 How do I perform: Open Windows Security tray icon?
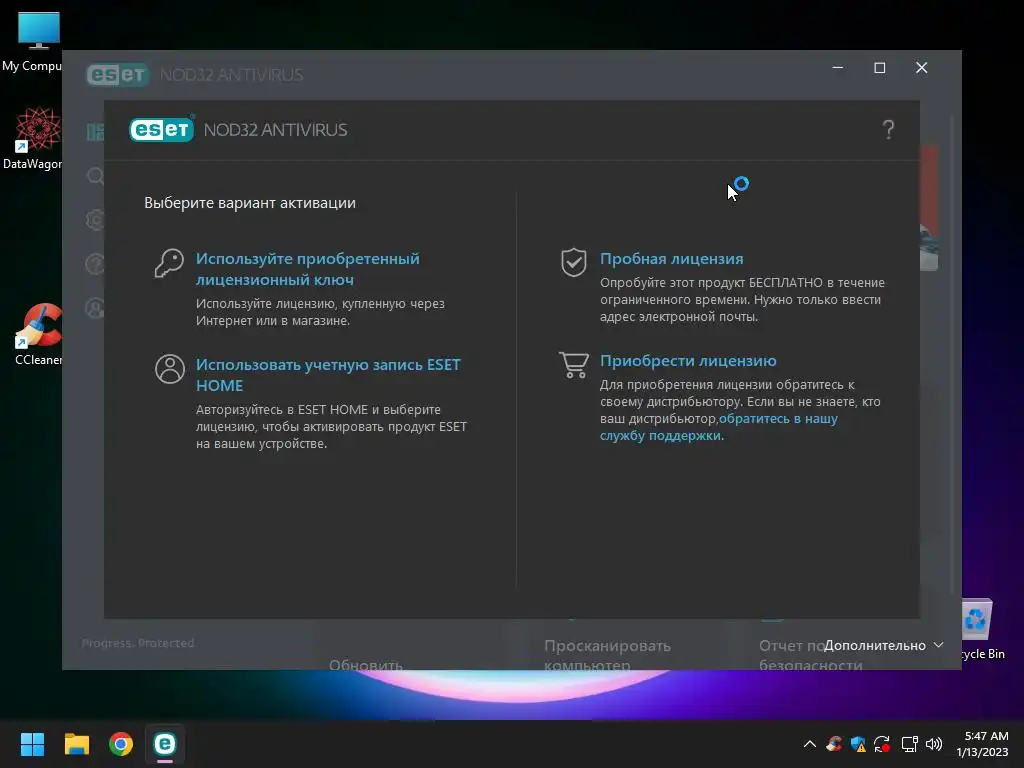[858, 744]
